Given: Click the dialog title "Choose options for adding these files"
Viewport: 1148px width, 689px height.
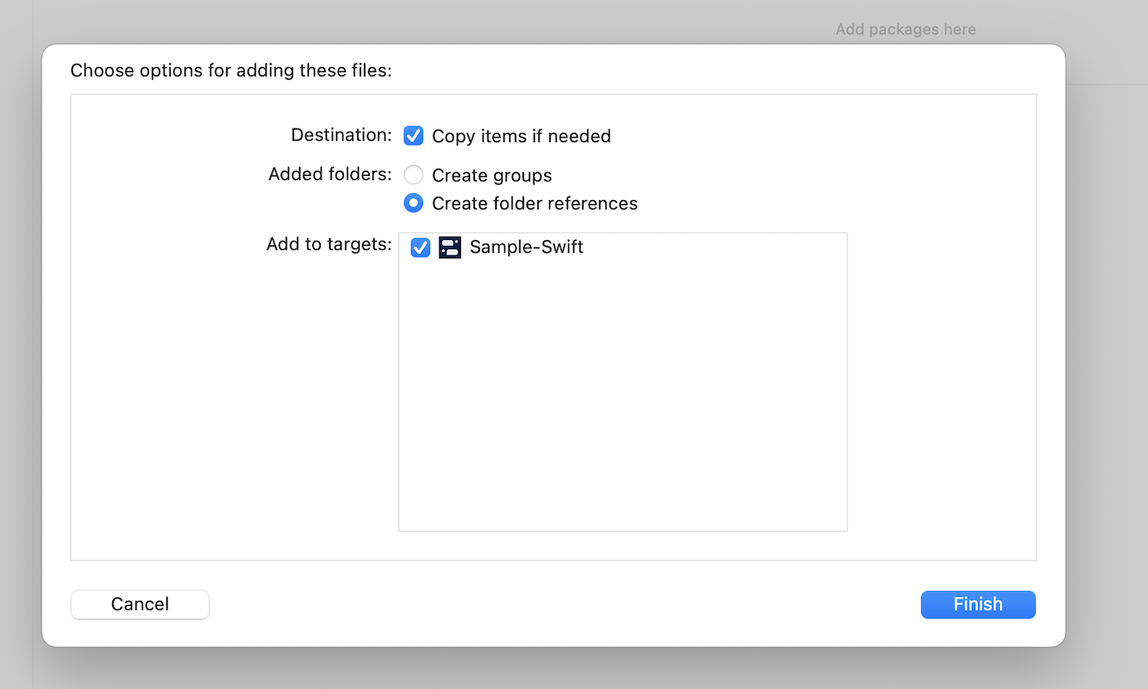Looking at the screenshot, I should [x=230, y=70].
